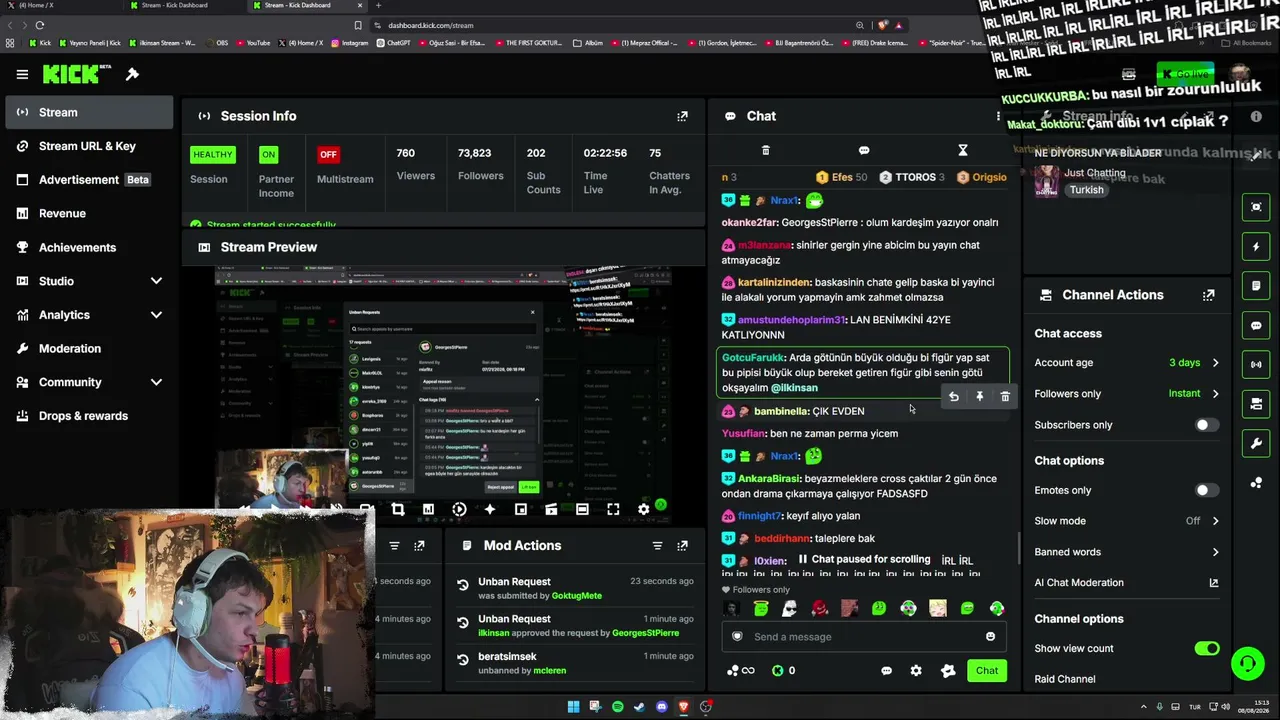Open AI Chat Moderation link
Viewport: 1280px width, 720px height.
[x=1214, y=583]
